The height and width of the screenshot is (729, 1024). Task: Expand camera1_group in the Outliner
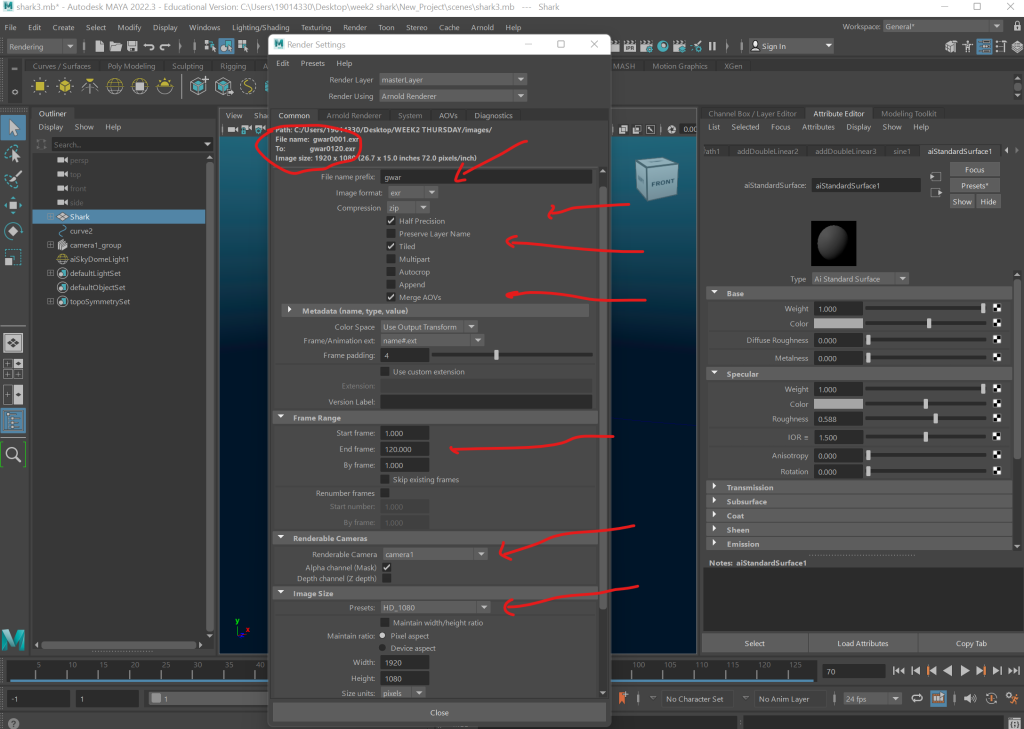[x=50, y=245]
